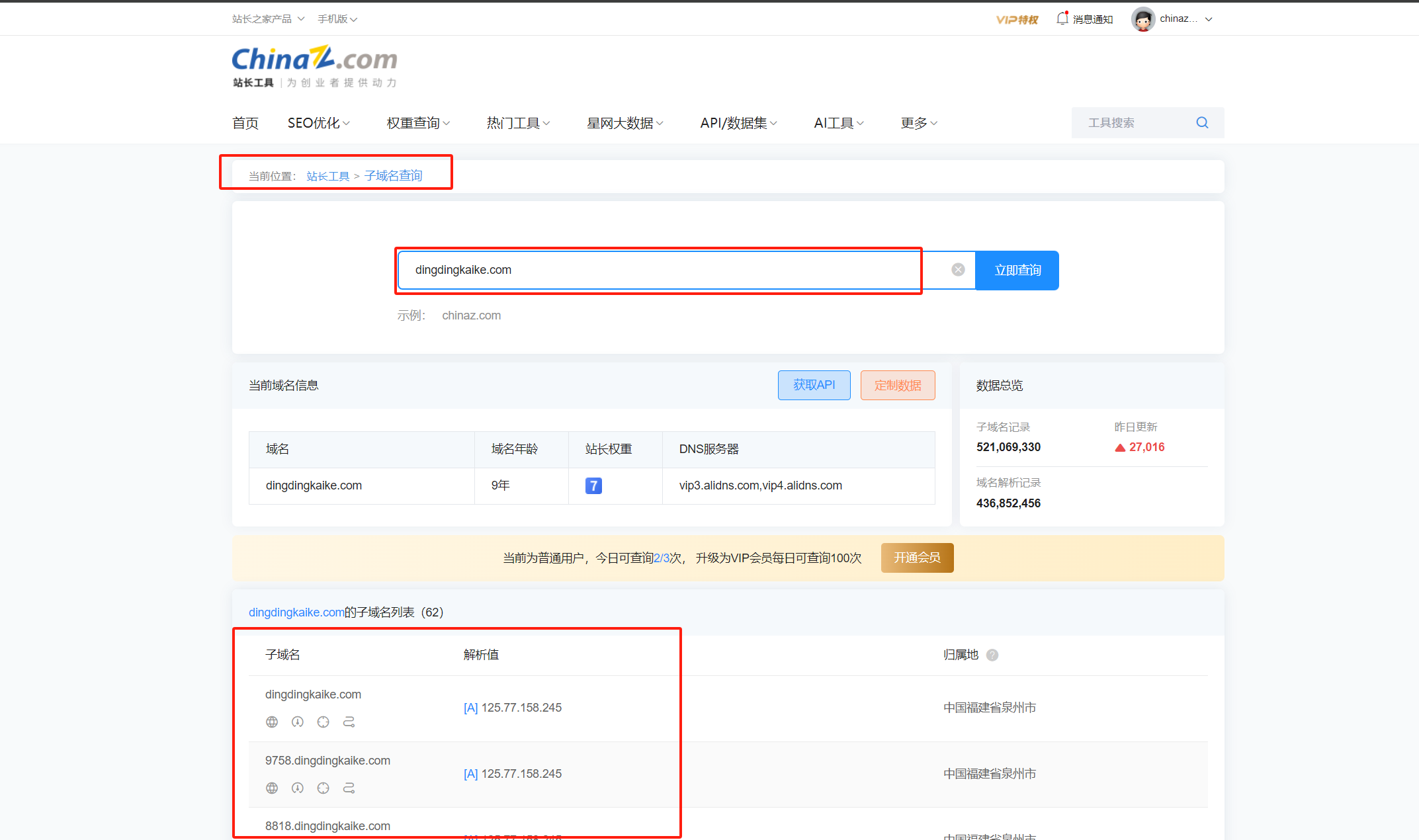Screen dimensions: 1419x840
Task: Click the magnifier icon in tool search
Action: [x=1202, y=123]
